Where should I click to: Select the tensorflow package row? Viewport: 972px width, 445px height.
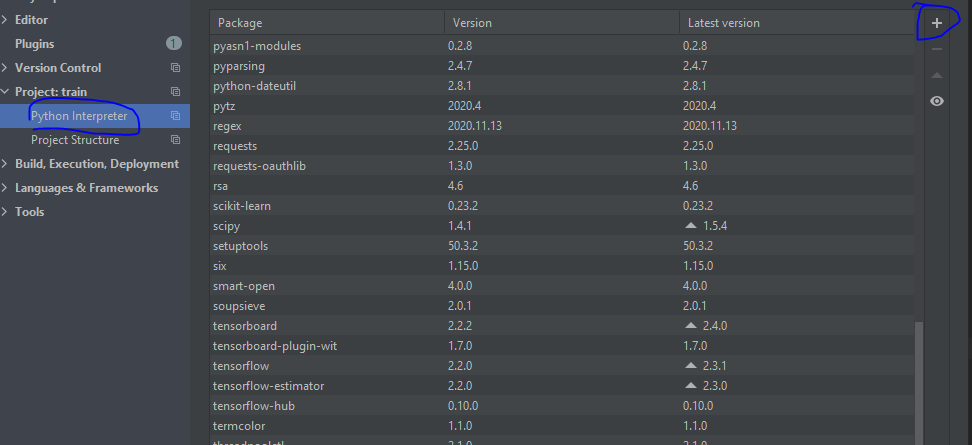tap(562, 366)
